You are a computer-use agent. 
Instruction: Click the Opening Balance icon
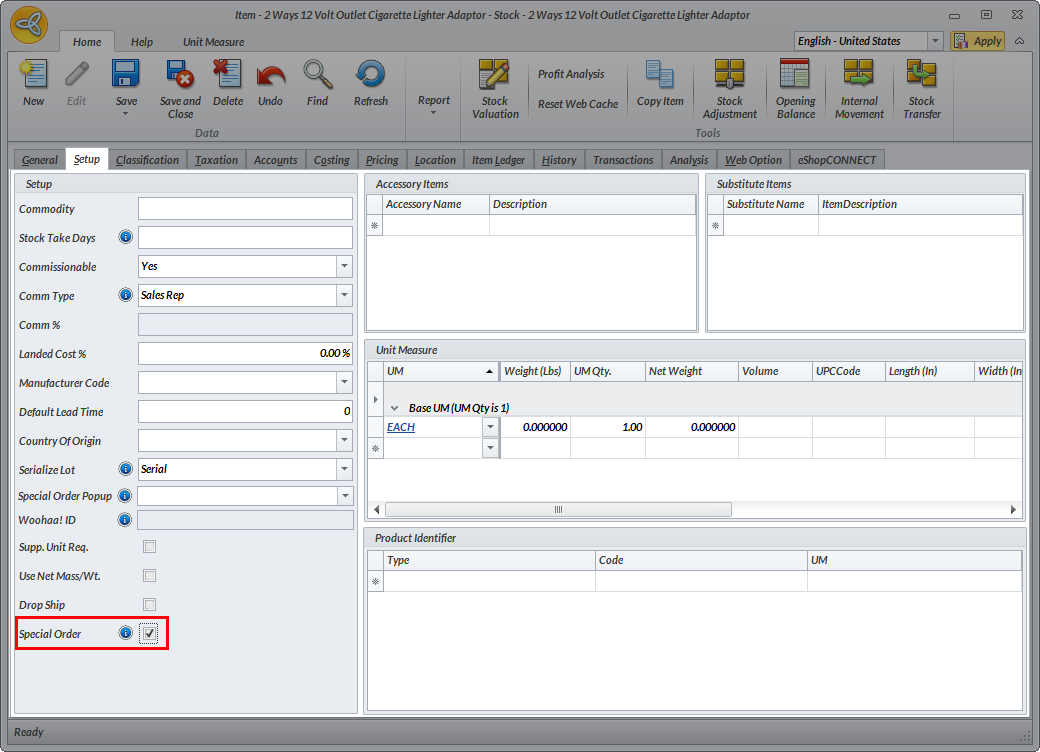795,87
